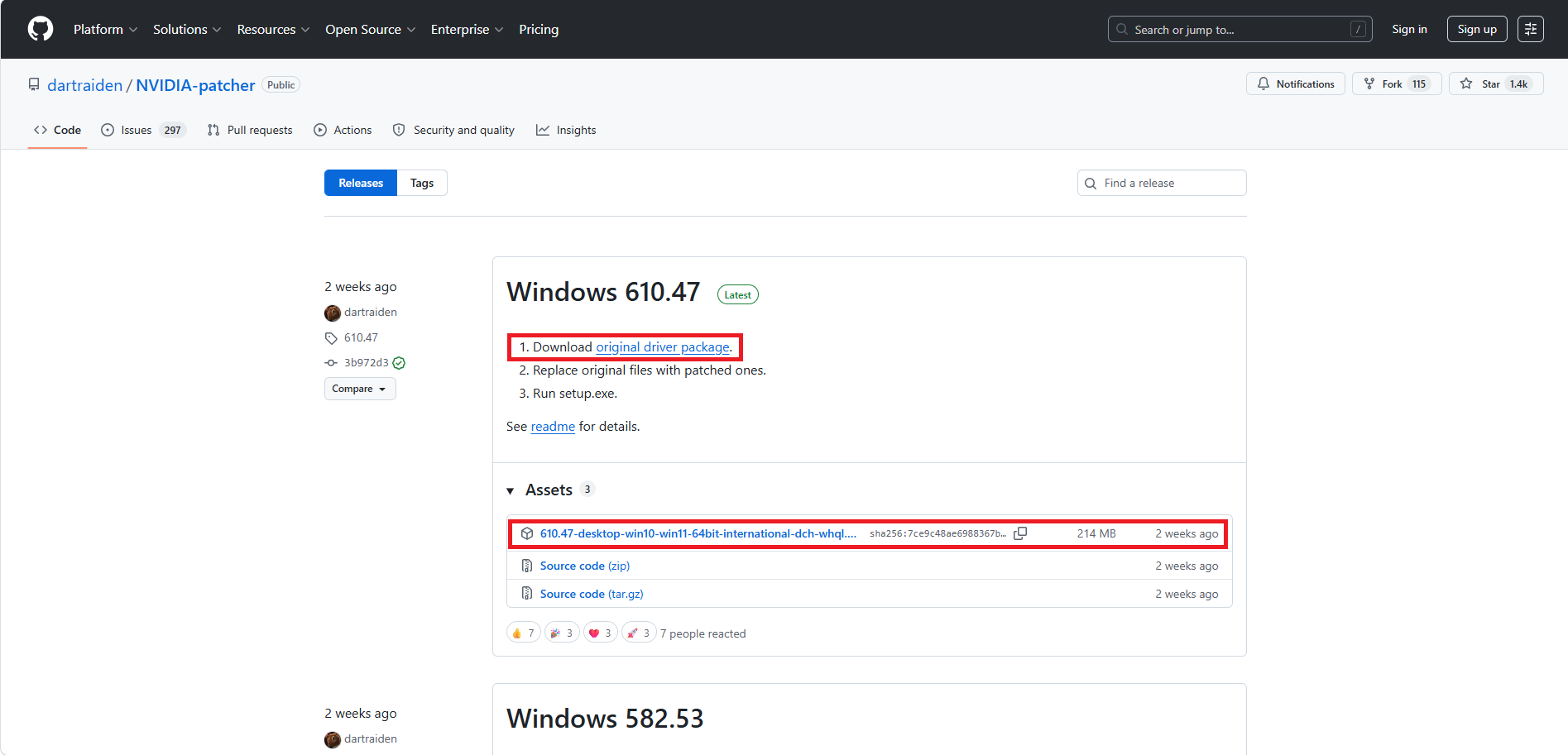Open the Windows 582.53 release title

[x=605, y=719]
